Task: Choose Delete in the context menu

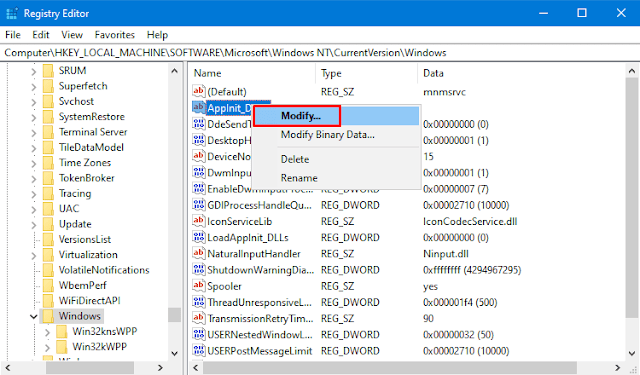Action: (336, 159)
